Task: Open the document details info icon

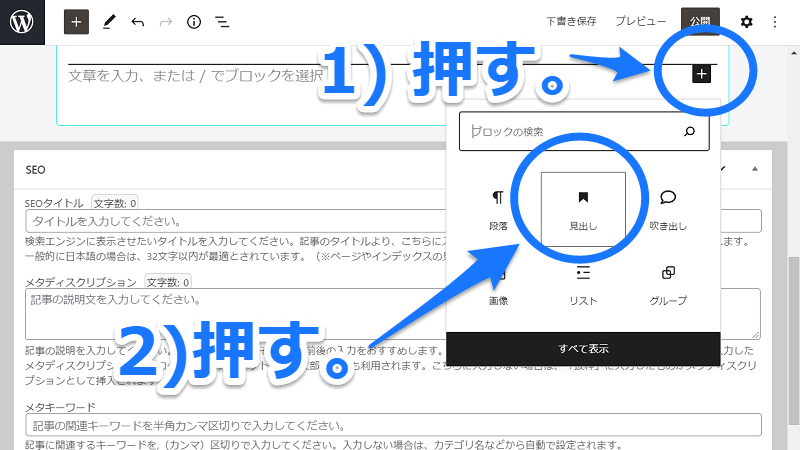Action: click(x=194, y=21)
